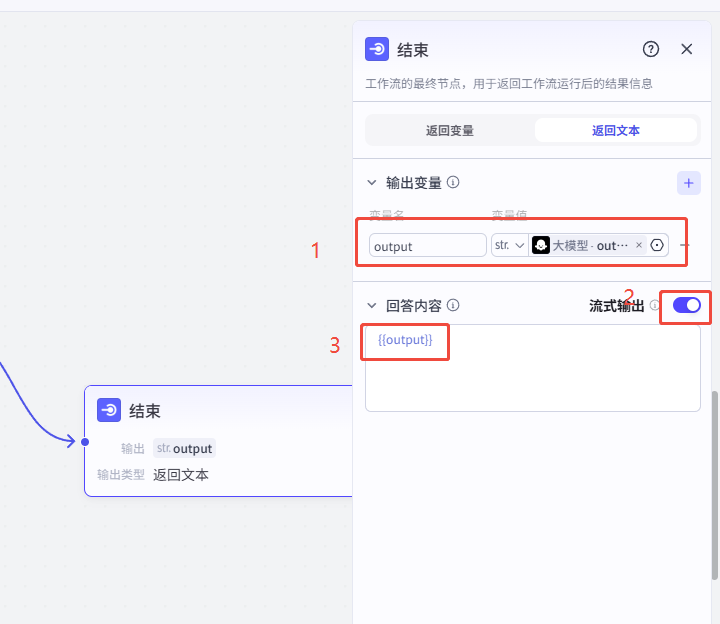Click the hexagon variable selector icon

(x=657, y=246)
